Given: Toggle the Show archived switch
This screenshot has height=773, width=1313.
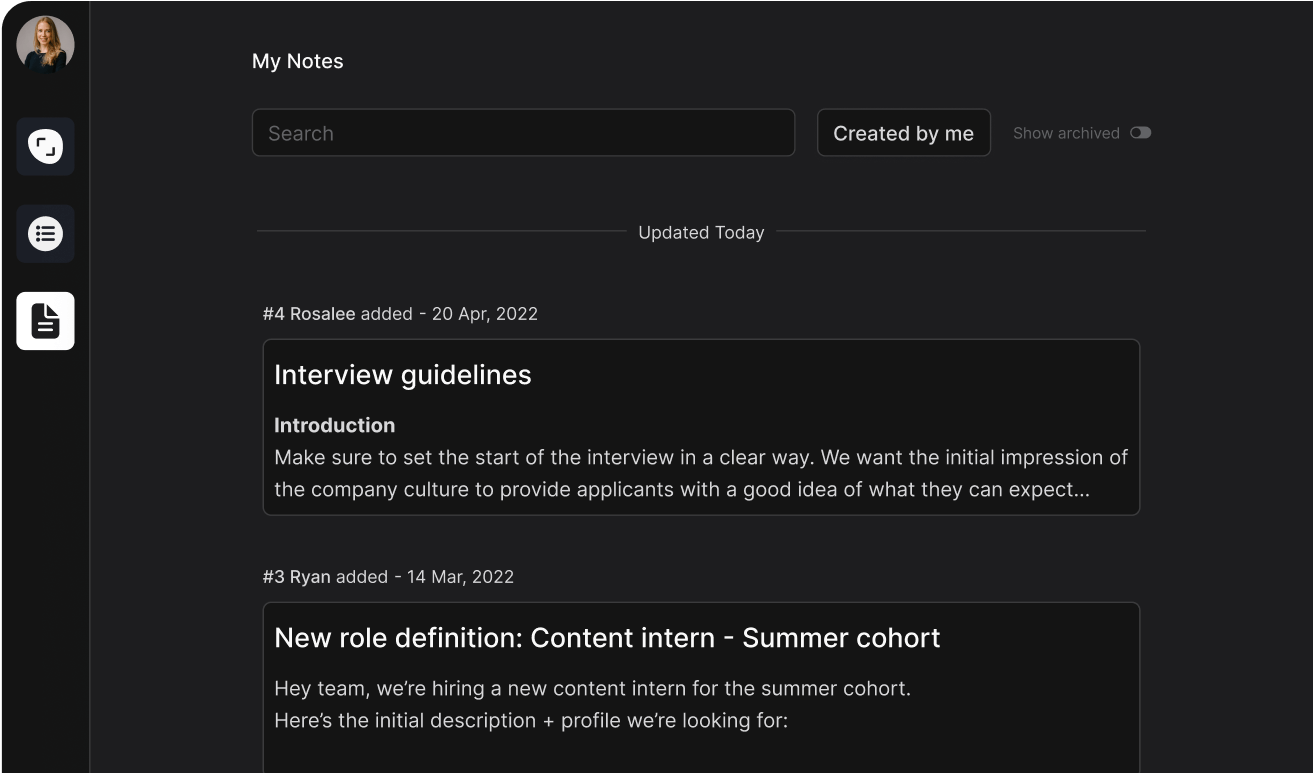Looking at the screenshot, I should point(1140,133).
